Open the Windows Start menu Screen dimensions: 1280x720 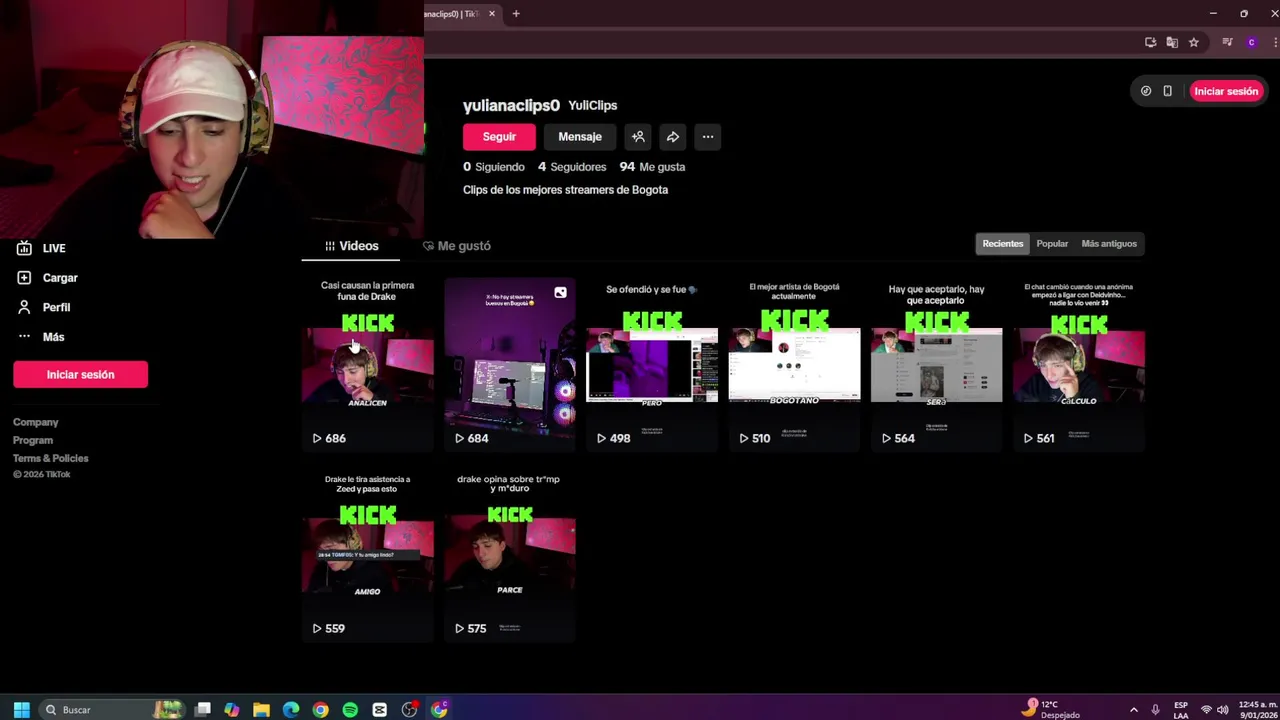coord(21,709)
